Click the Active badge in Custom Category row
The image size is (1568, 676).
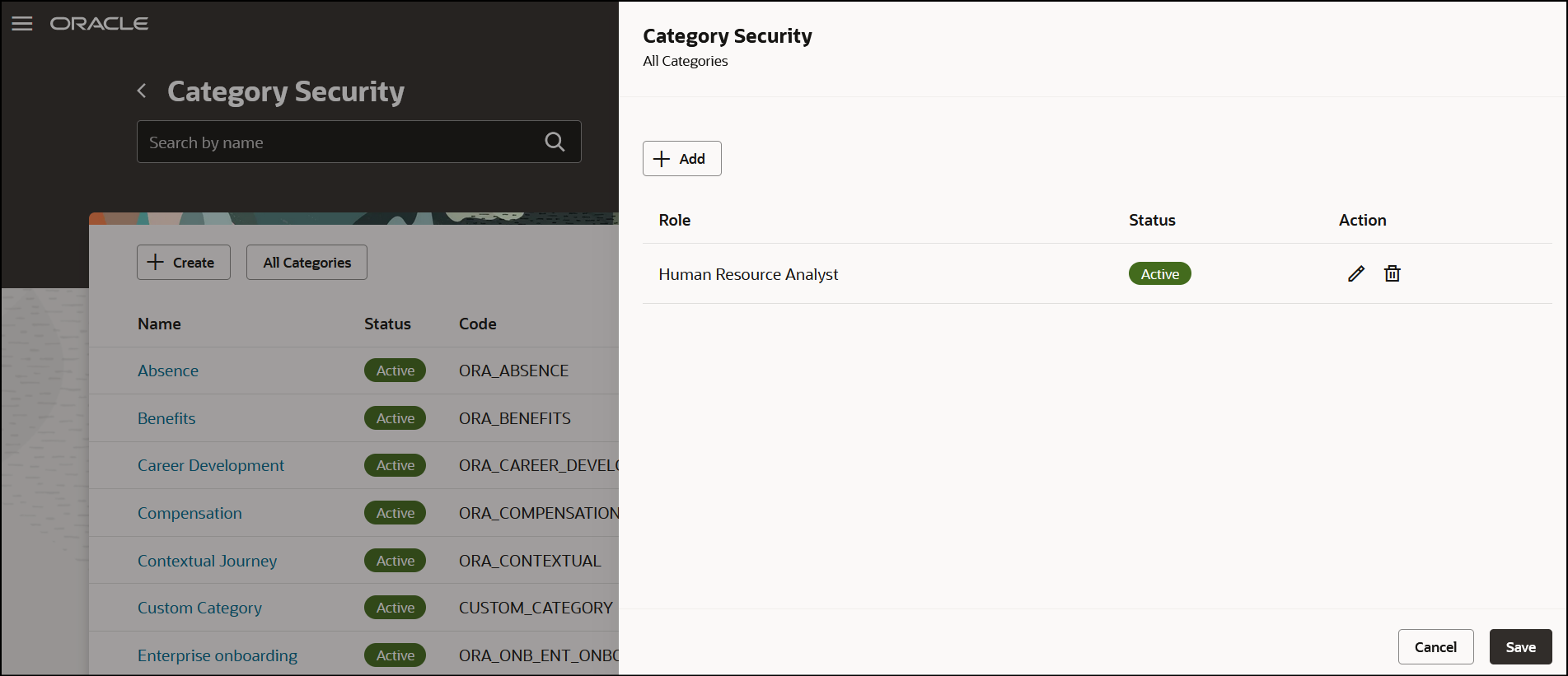(396, 608)
